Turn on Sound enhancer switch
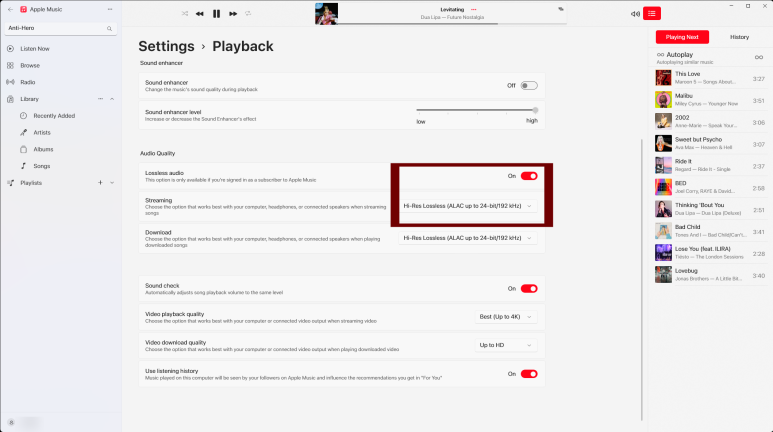Screen dimensions: 773x432 529,86
